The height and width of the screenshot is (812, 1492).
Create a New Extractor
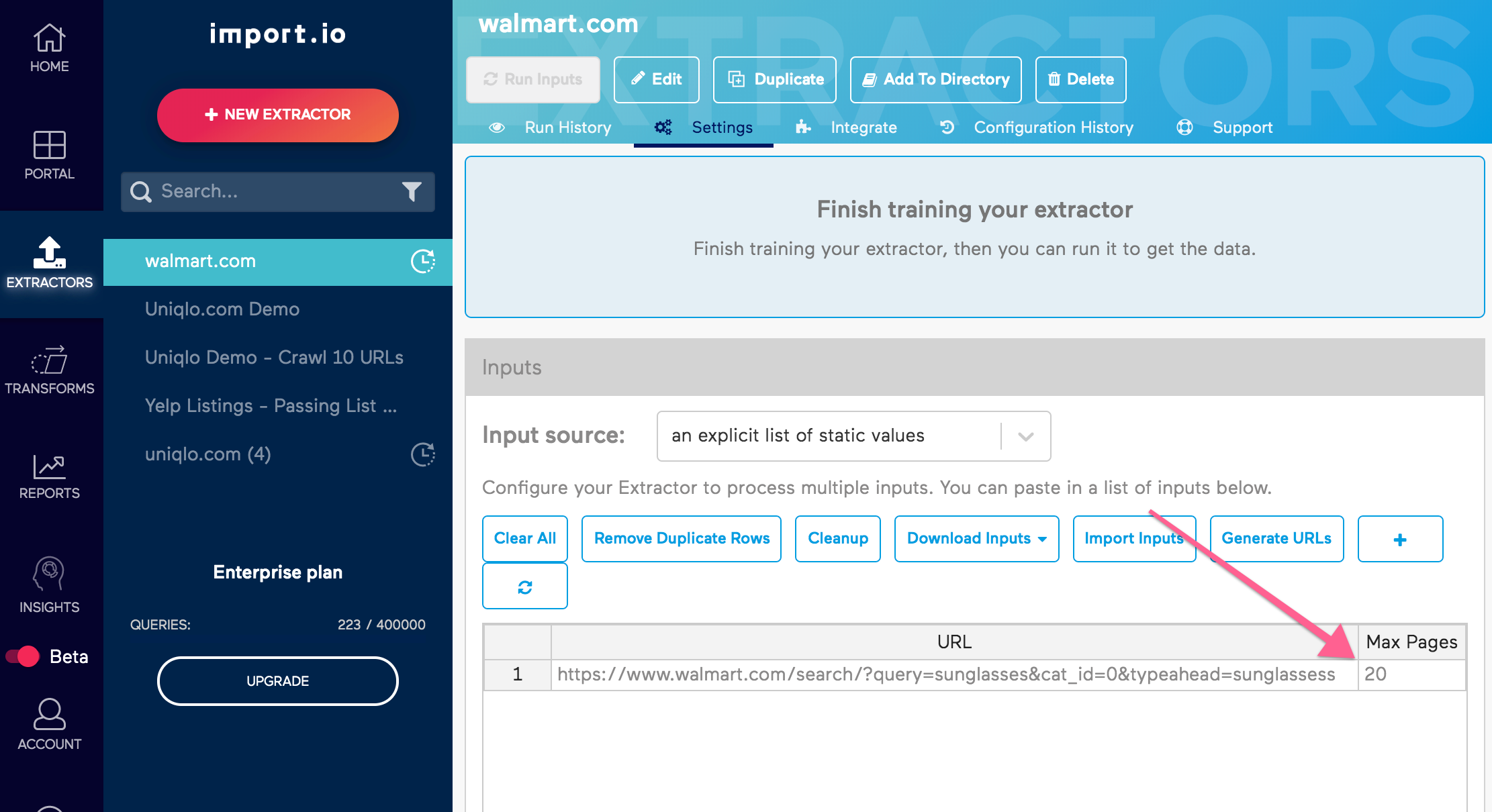277,115
